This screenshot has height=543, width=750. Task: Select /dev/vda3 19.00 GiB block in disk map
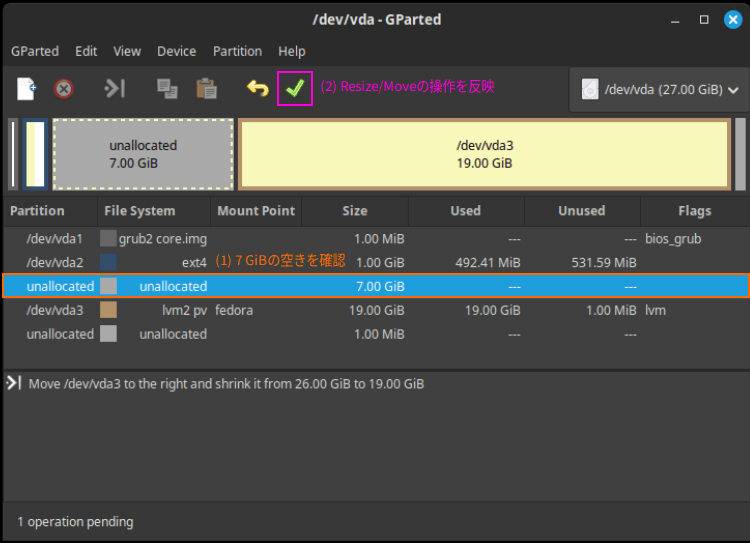click(485, 154)
